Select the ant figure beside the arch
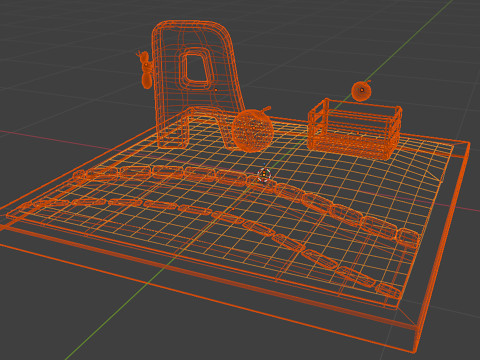Viewport: 480px width, 360px height. pyautogui.click(x=145, y=70)
